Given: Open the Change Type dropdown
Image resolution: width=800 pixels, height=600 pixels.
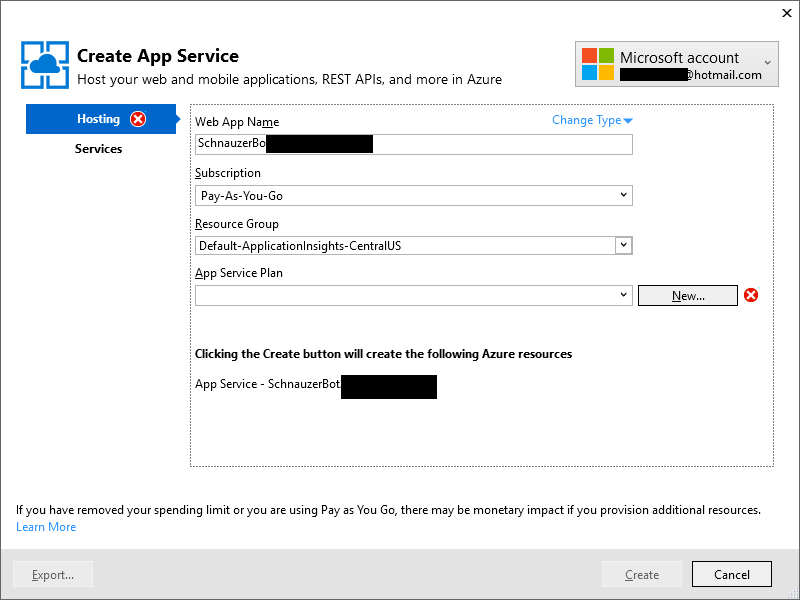Looking at the screenshot, I should (592, 120).
